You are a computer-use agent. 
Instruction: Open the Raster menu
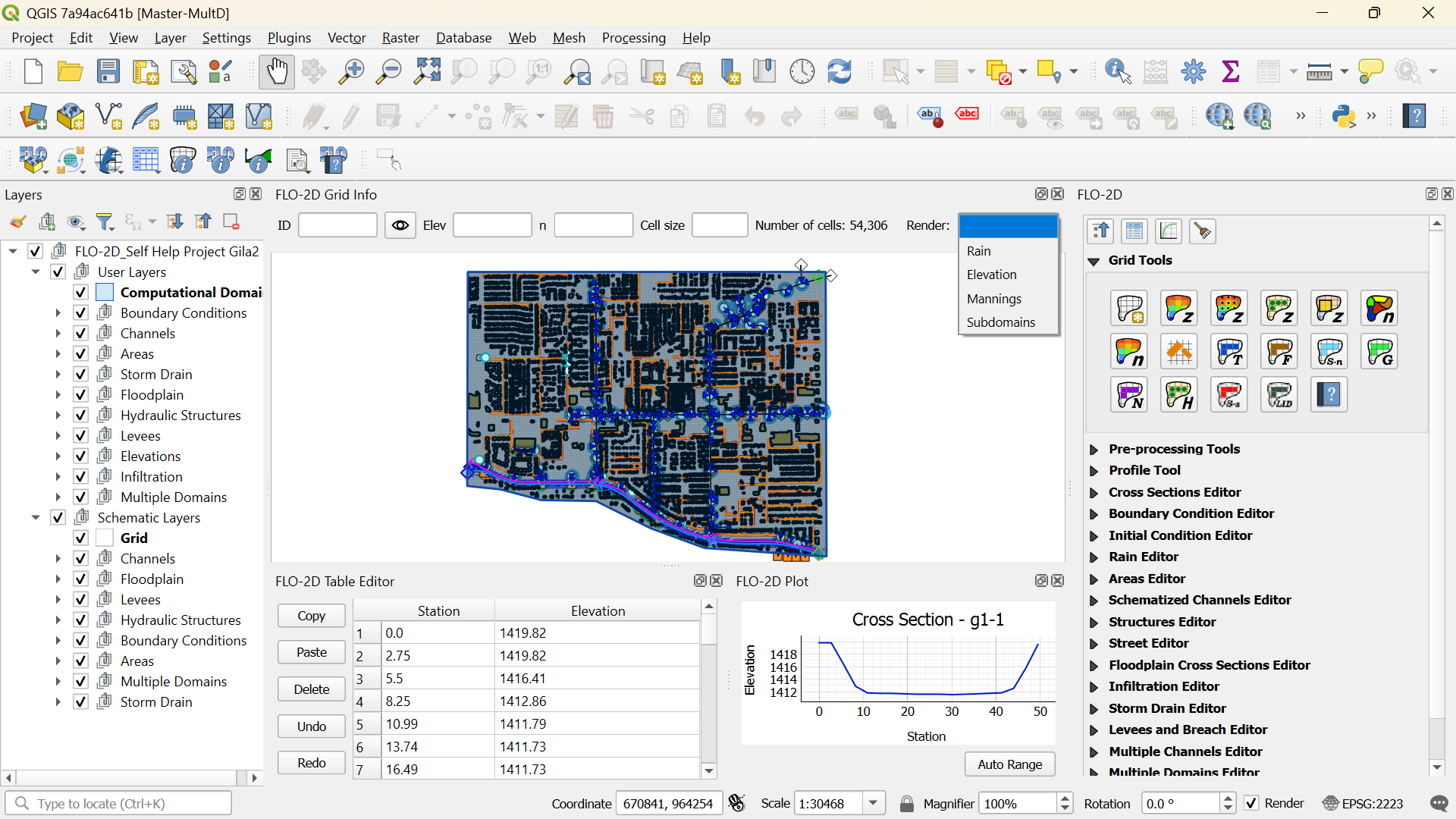click(x=400, y=38)
